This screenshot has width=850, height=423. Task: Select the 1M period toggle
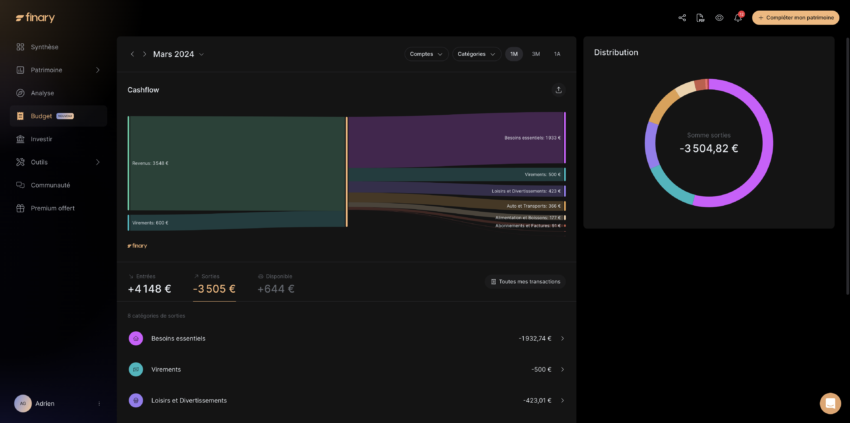click(x=514, y=54)
